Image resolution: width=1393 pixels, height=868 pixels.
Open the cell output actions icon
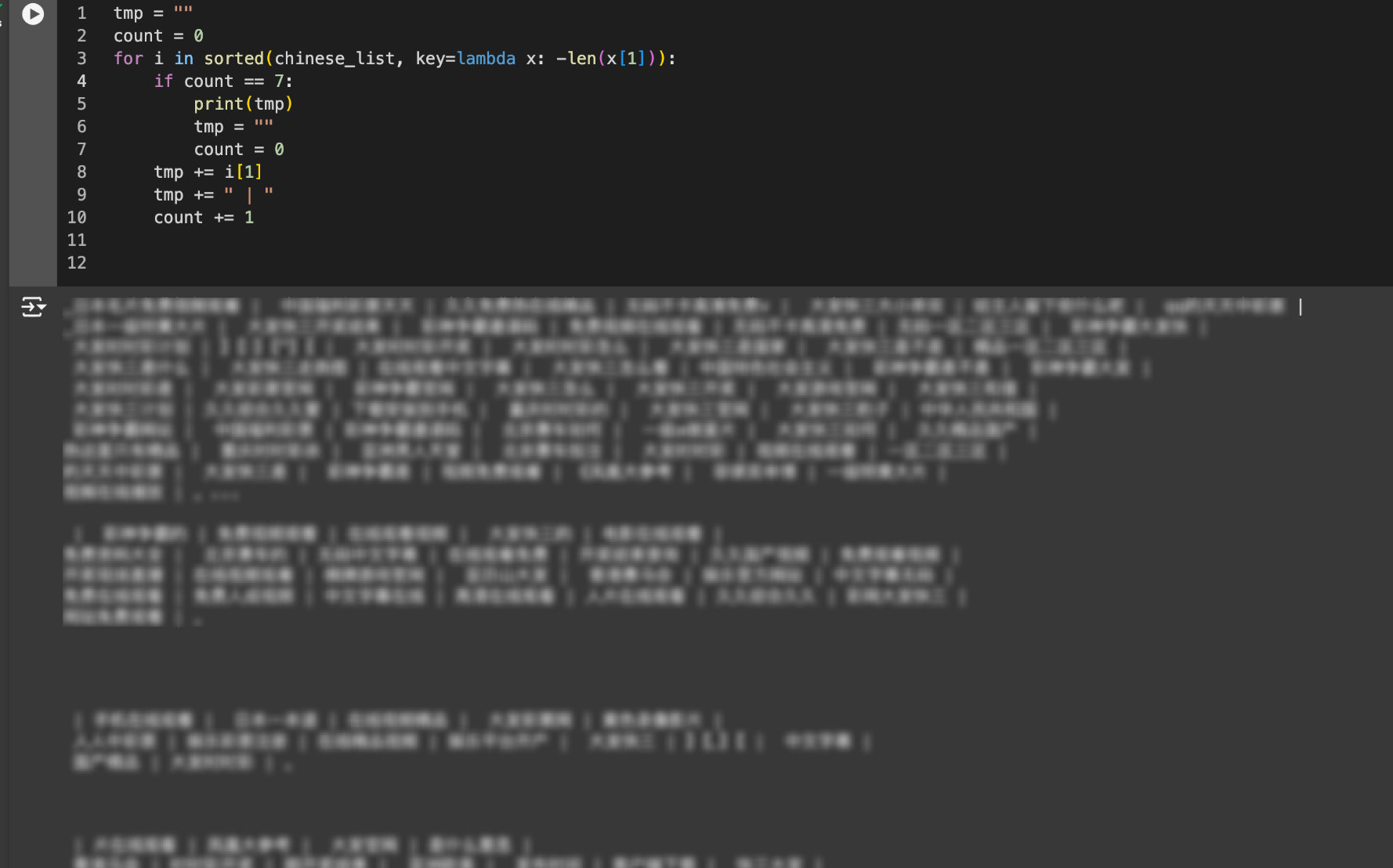pos(33,306)
